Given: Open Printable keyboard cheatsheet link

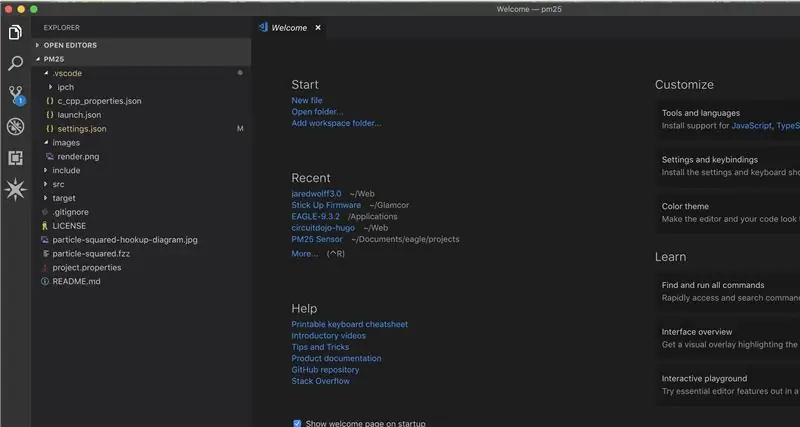Looking at the screenshot, I should pyautogui.click(x=349, y=324).
